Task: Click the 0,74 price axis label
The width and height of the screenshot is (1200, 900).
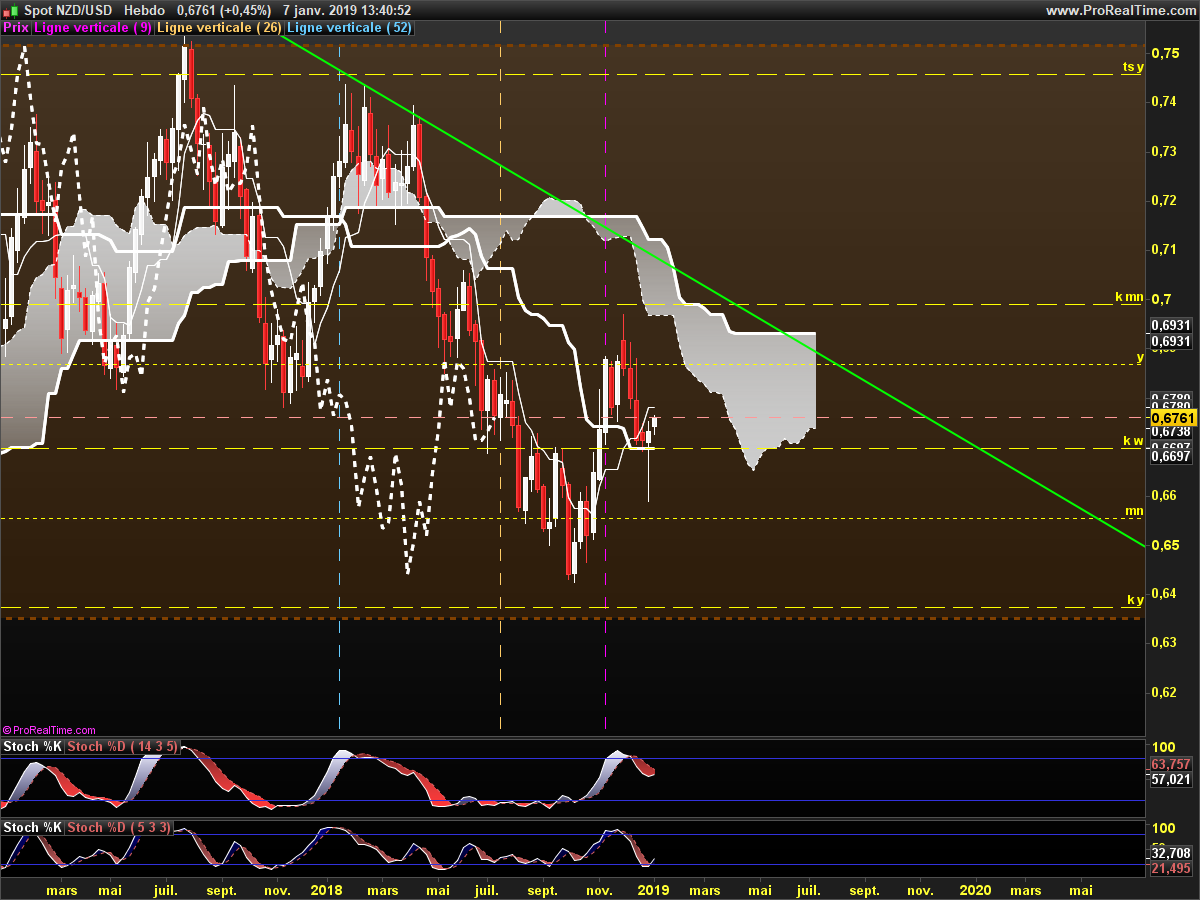Action: (x=1164, y=102)
